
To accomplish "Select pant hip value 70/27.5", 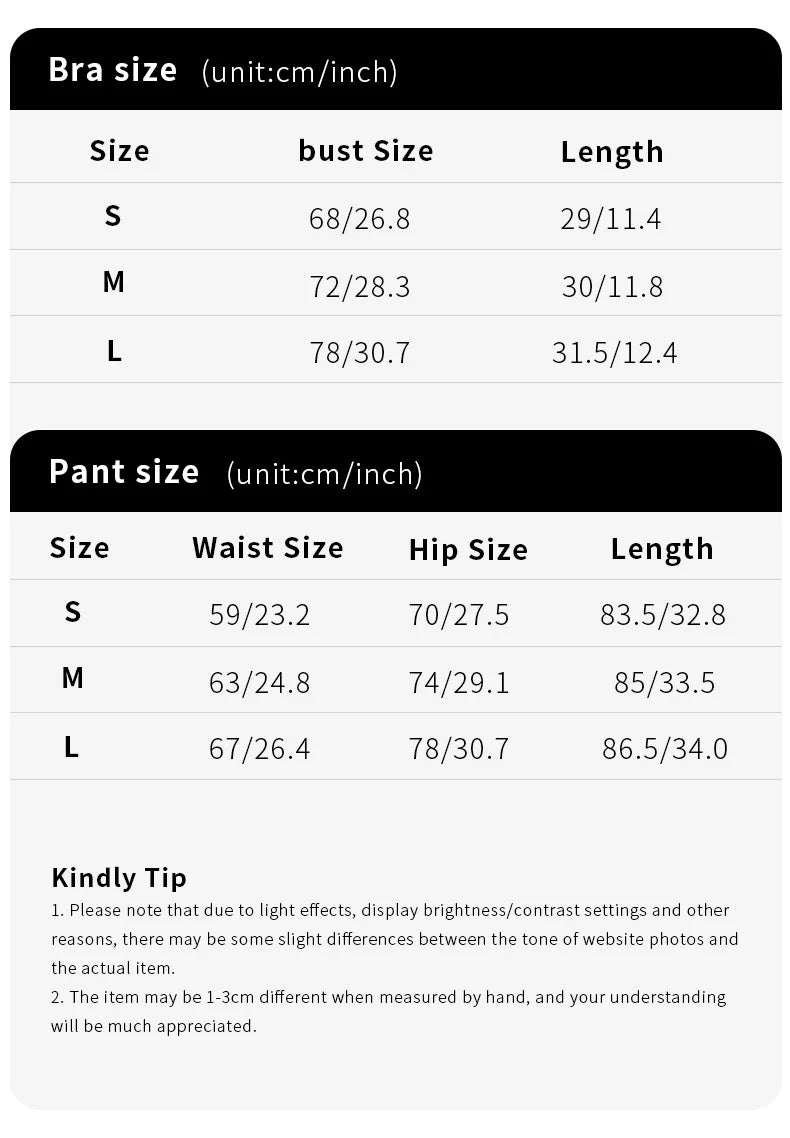I will click(x=459, y=615).
